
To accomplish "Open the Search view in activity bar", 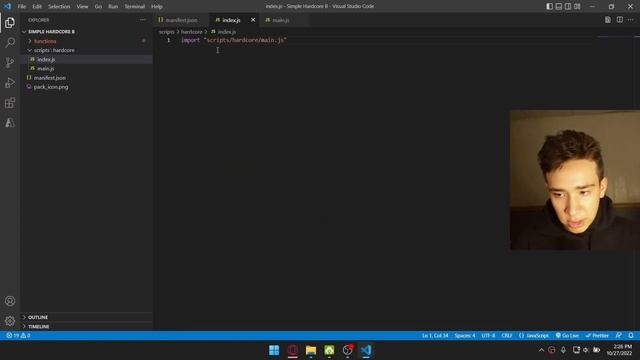I will pyautogui.click(x=10, y=42).
